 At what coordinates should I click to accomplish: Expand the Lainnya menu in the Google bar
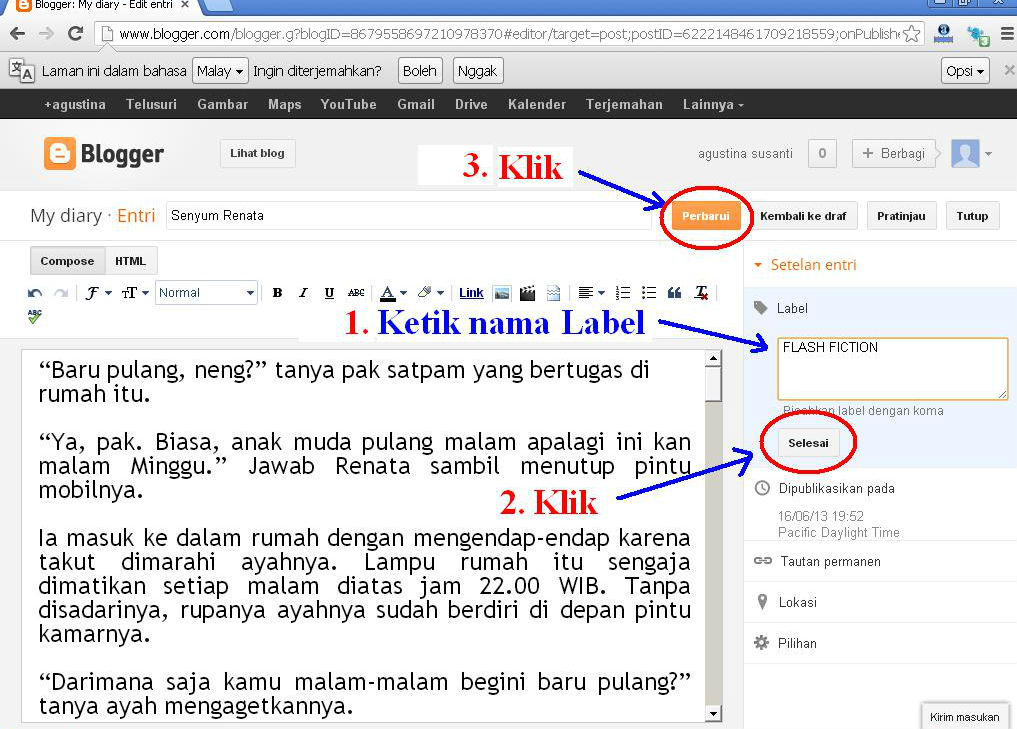(x=713, y=104)
